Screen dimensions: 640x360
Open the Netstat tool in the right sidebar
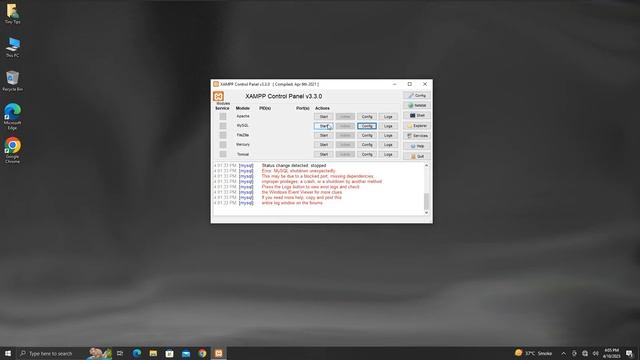point(417,105)
